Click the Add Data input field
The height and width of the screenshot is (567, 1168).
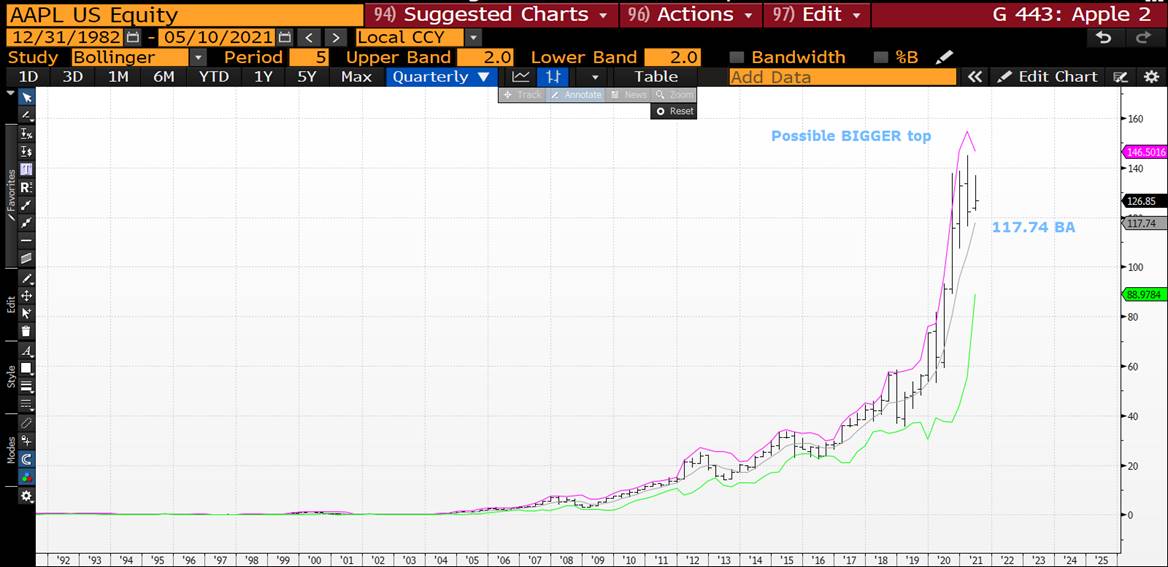842,77
